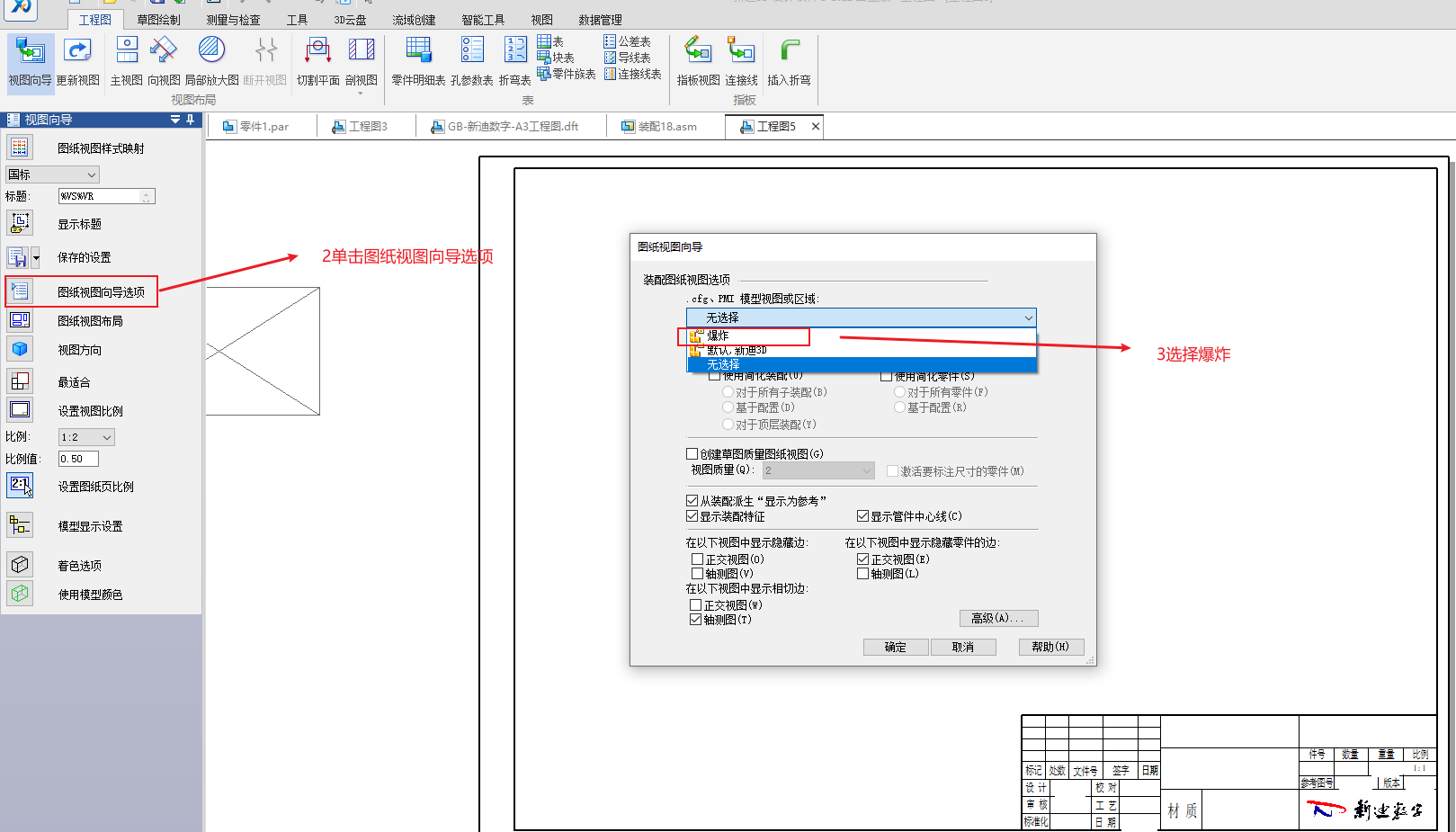This screenshot has height=832, width=1456.
Task: Click the 保存的设置 save settings icon
Action: (18, 257)
